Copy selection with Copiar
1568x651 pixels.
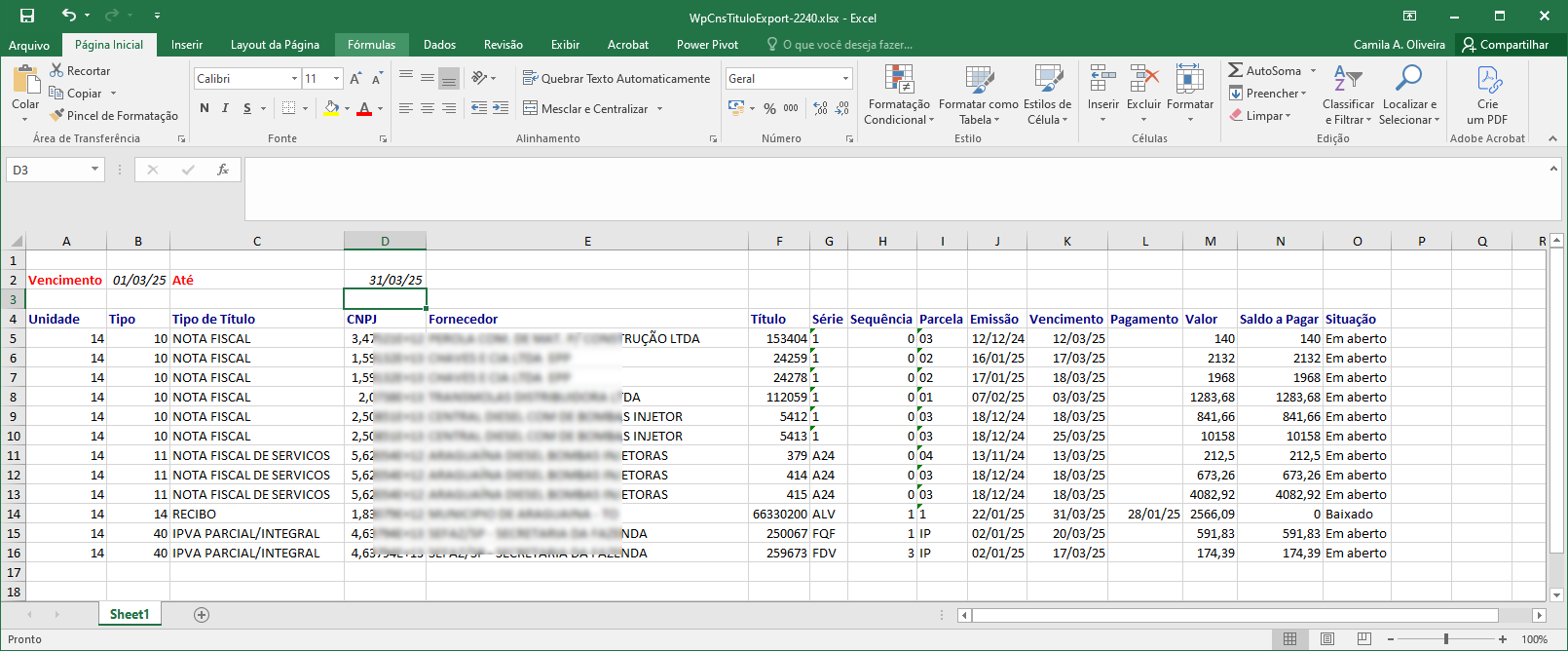tap(76, 94)
